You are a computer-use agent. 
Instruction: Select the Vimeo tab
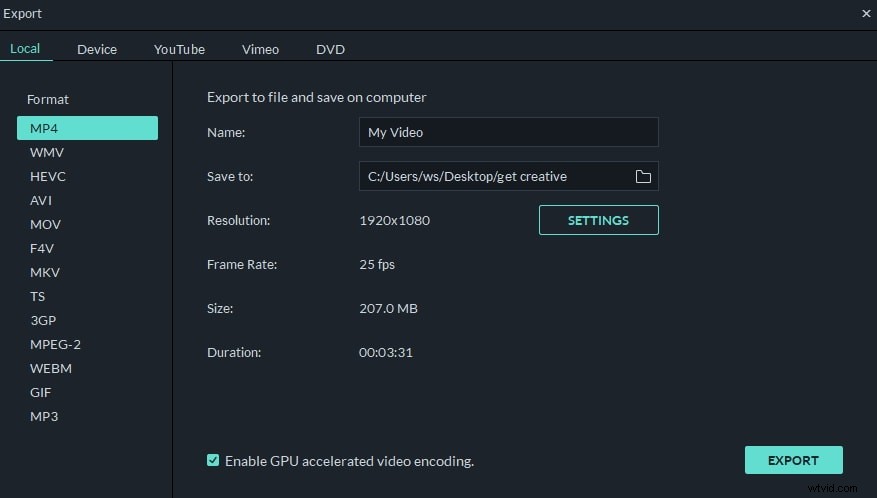pos(260,49)
